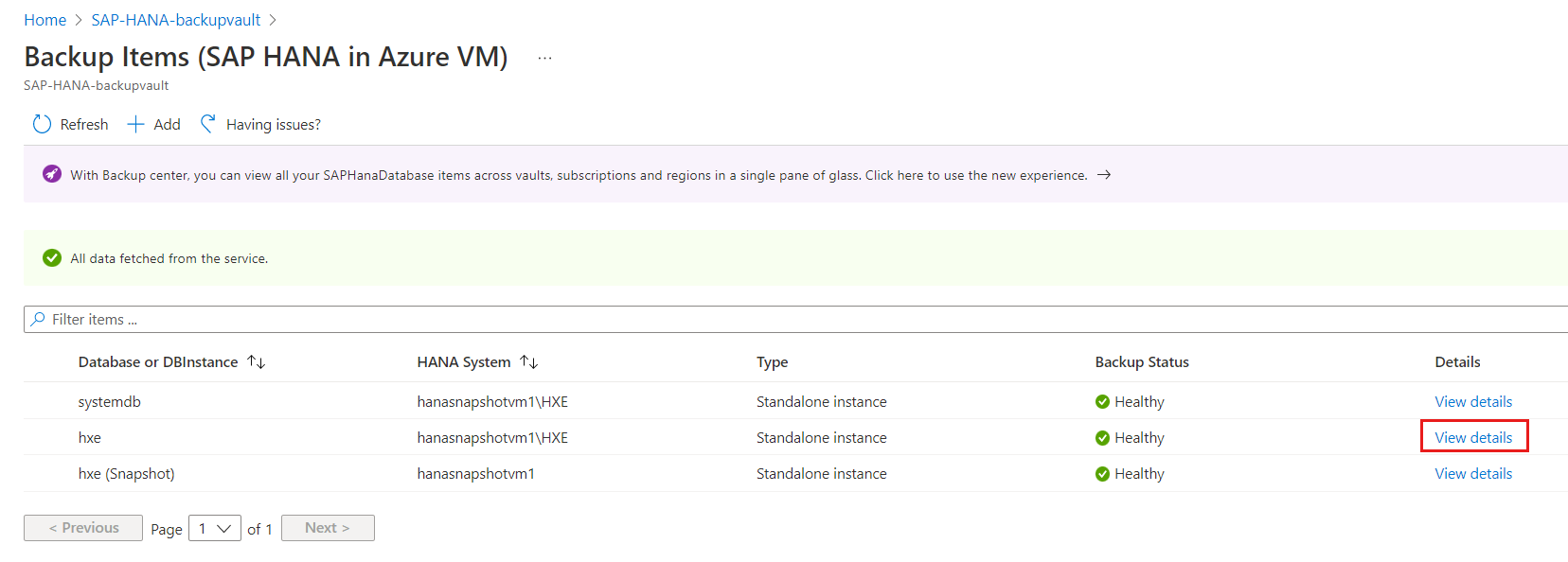
Task: Click the Having issues icon
Action: tap(208, 124)
